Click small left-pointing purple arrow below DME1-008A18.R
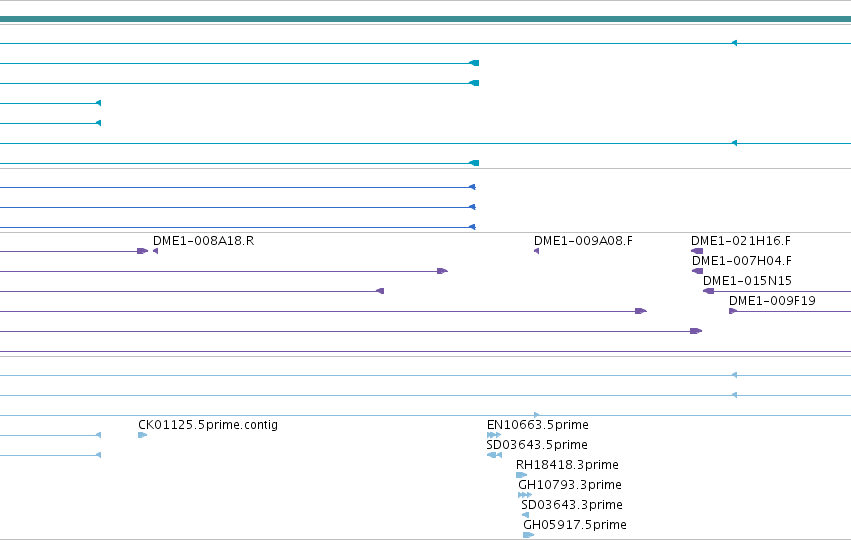This screenshot has height=540, width=851. [x=156, y=251]
